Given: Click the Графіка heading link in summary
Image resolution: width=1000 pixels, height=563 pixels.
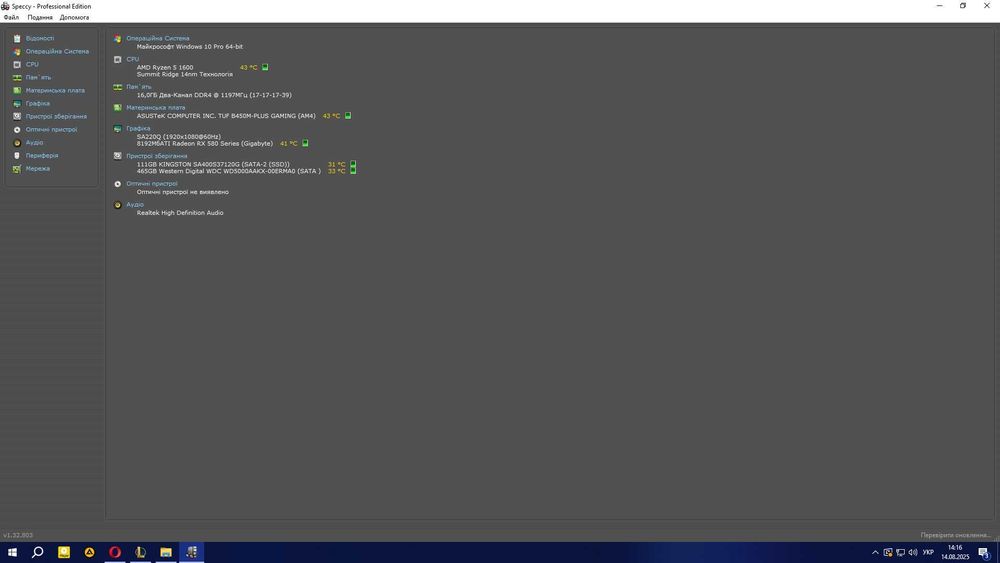Looking at the screenshot, I should click(x=138, y=128).
